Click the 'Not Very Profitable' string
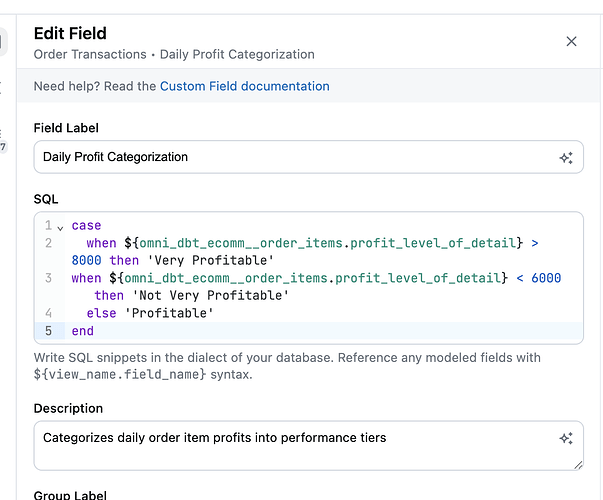Viewport: 603px width, 500px height. click(210, 296)
